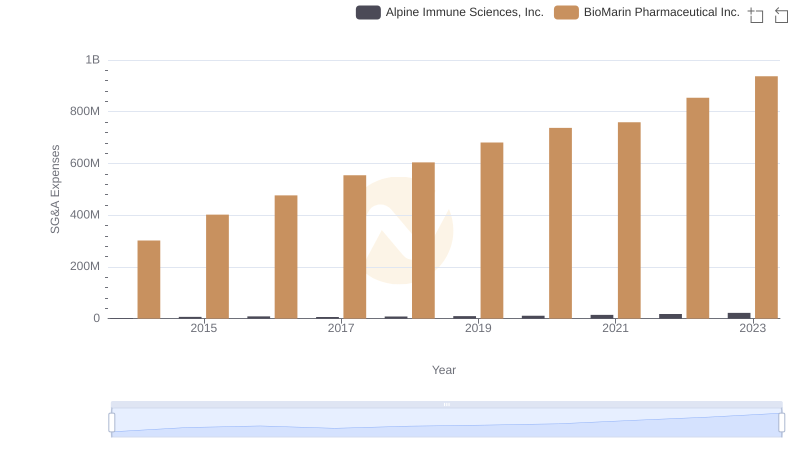
Task: Click BioMarin bar for 2020
Action: click(x=560, y=223)
